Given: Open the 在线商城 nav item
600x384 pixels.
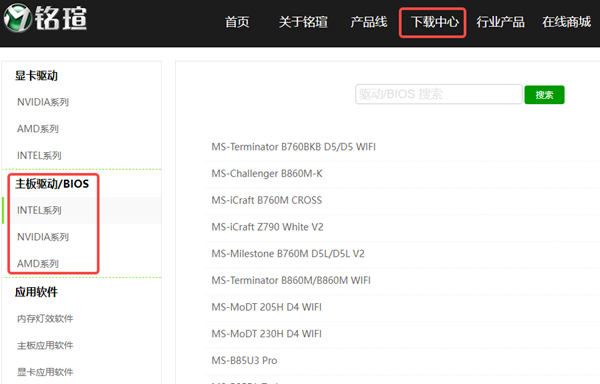Looking at the screenshot, I should point(566,22).
